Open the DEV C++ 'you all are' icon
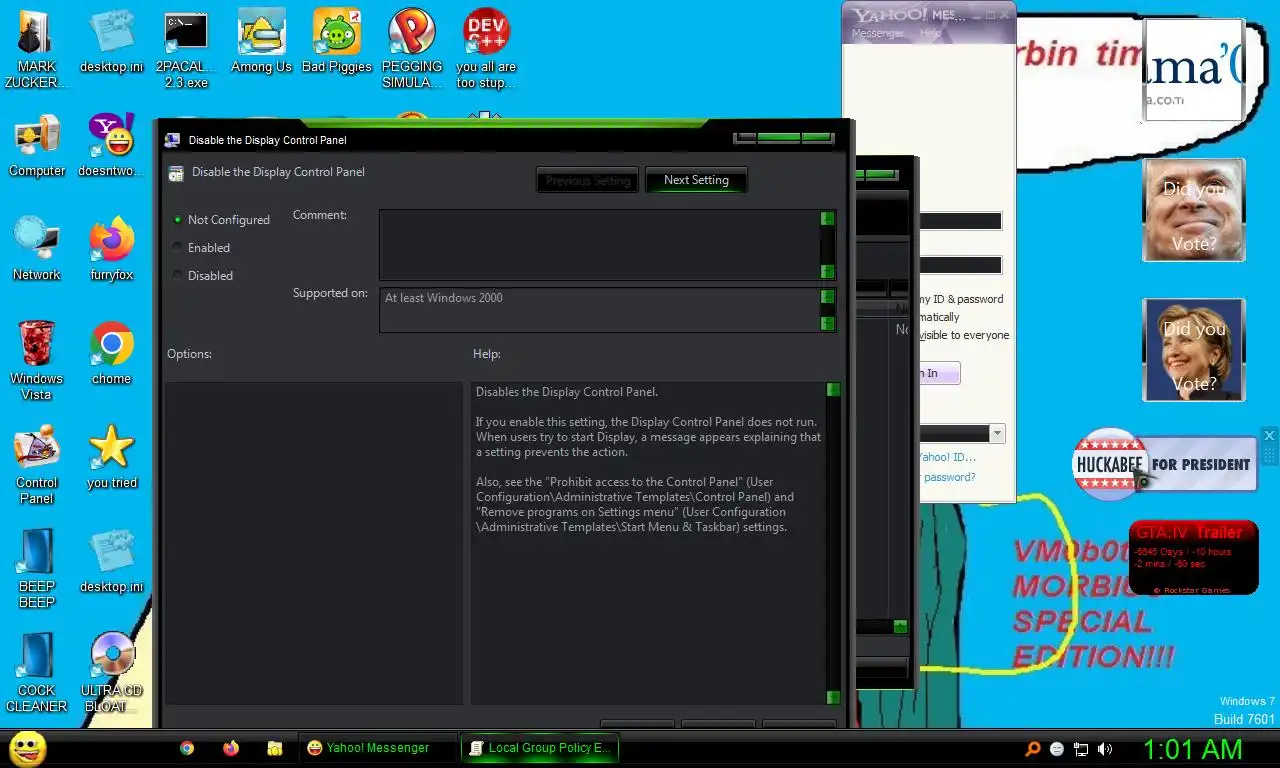 [x=486, y=48]
